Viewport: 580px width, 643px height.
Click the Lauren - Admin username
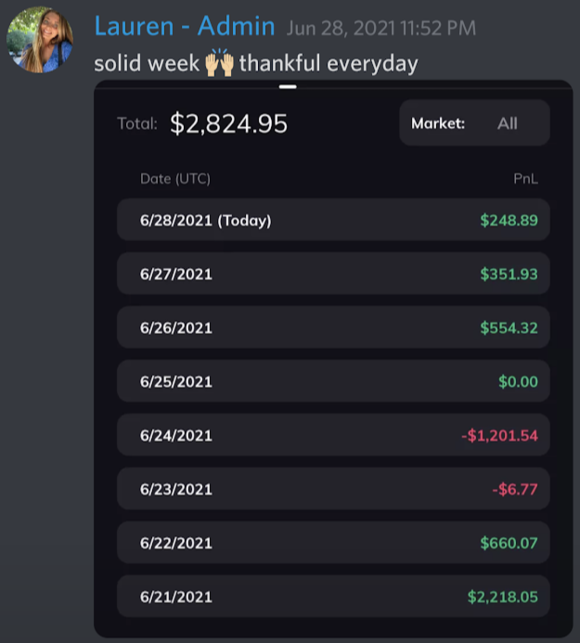185,27
